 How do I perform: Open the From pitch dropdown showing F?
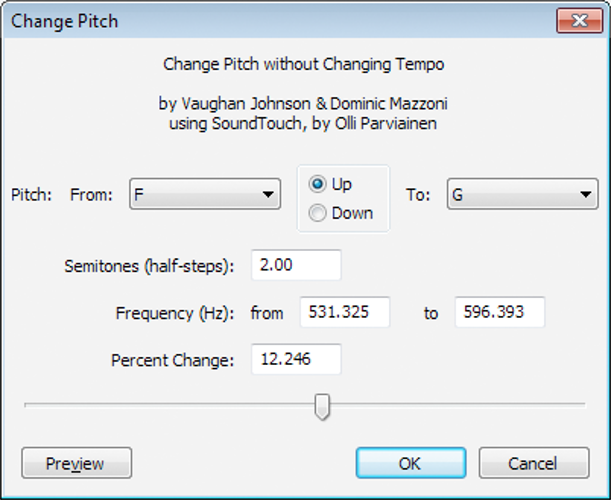(204, 195)
